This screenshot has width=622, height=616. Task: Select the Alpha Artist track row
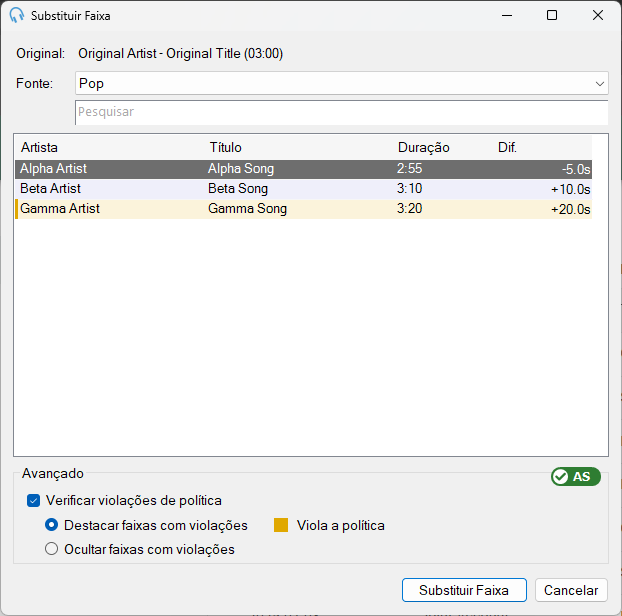tap(303, 169)
